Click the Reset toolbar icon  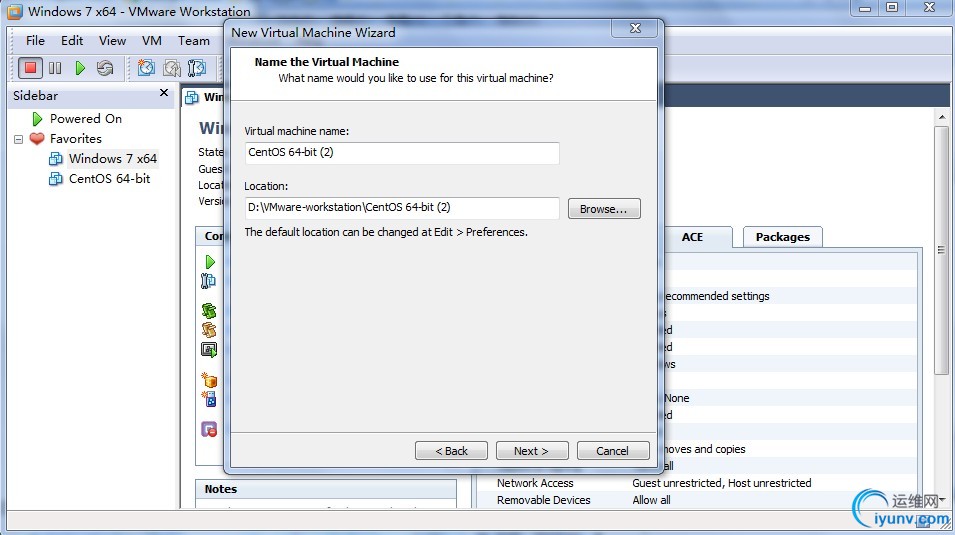click(105, 68)
